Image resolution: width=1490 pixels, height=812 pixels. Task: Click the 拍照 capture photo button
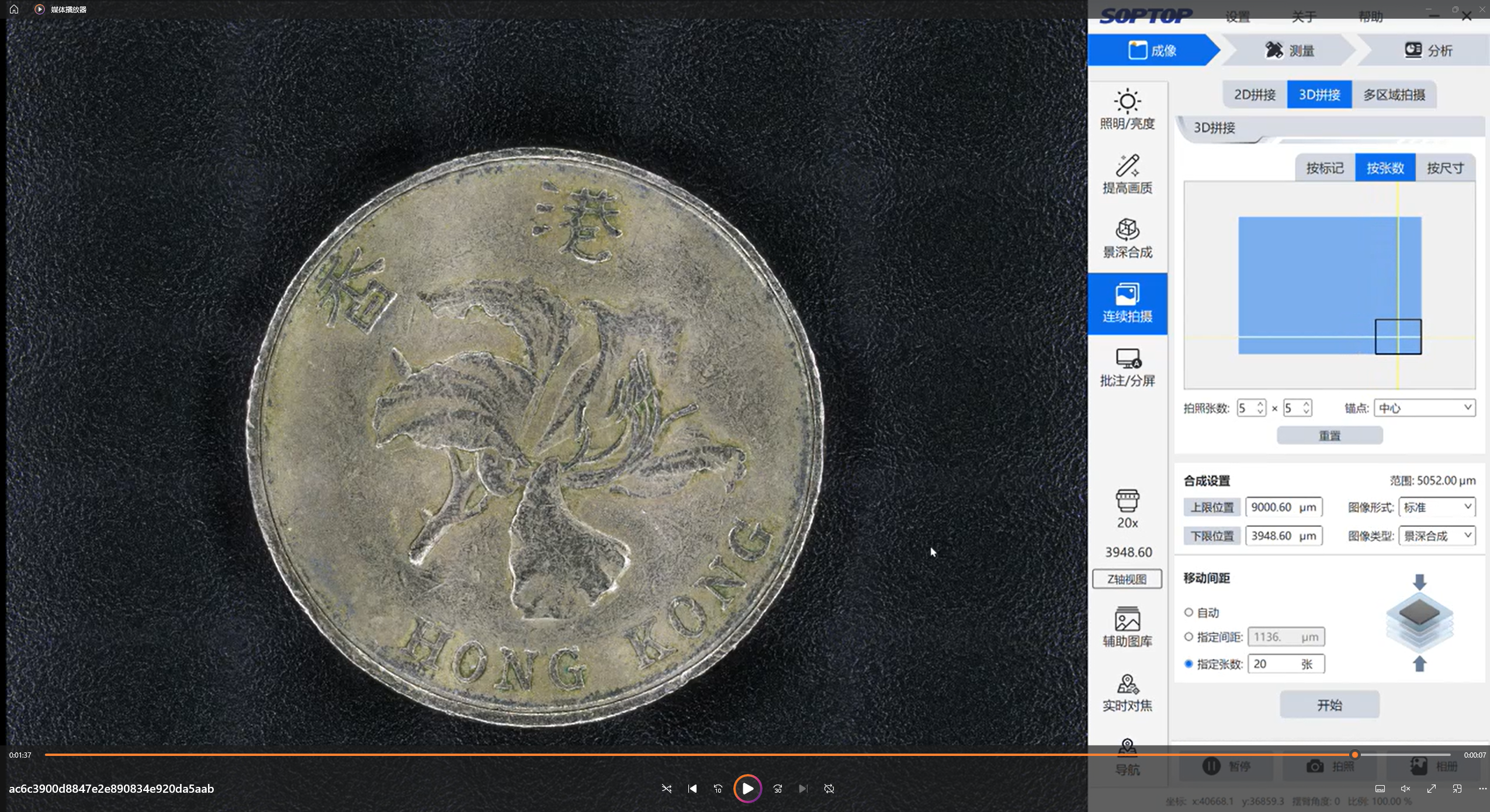coord(1330,766)
